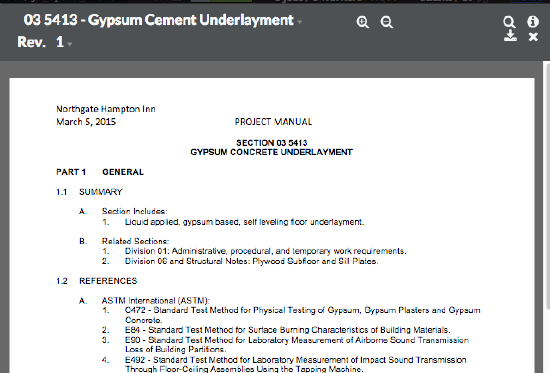Open document search with the magnifying glass icon
550x373 pixels.
(509, 22)
